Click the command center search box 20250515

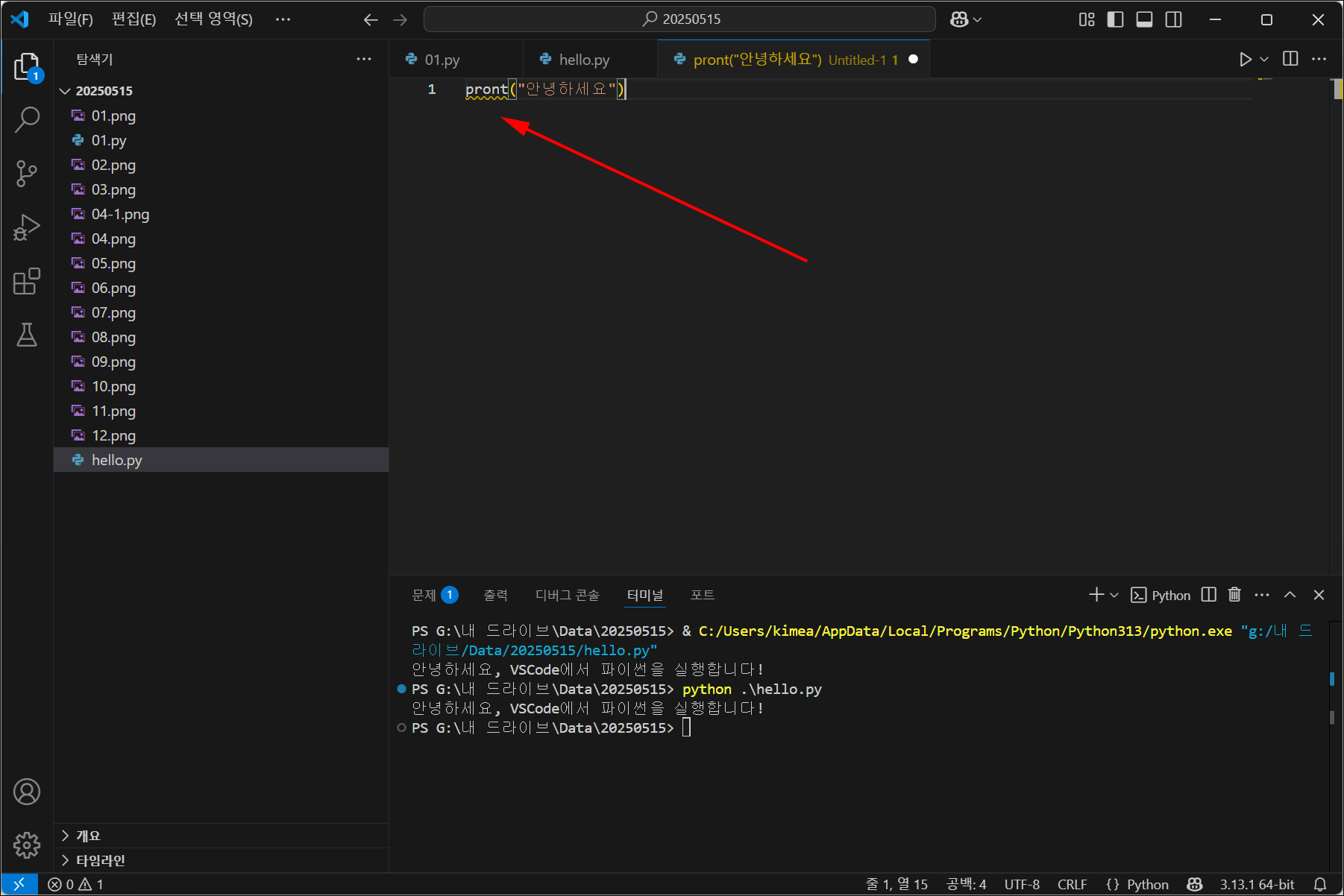click(x=679, y=19)
